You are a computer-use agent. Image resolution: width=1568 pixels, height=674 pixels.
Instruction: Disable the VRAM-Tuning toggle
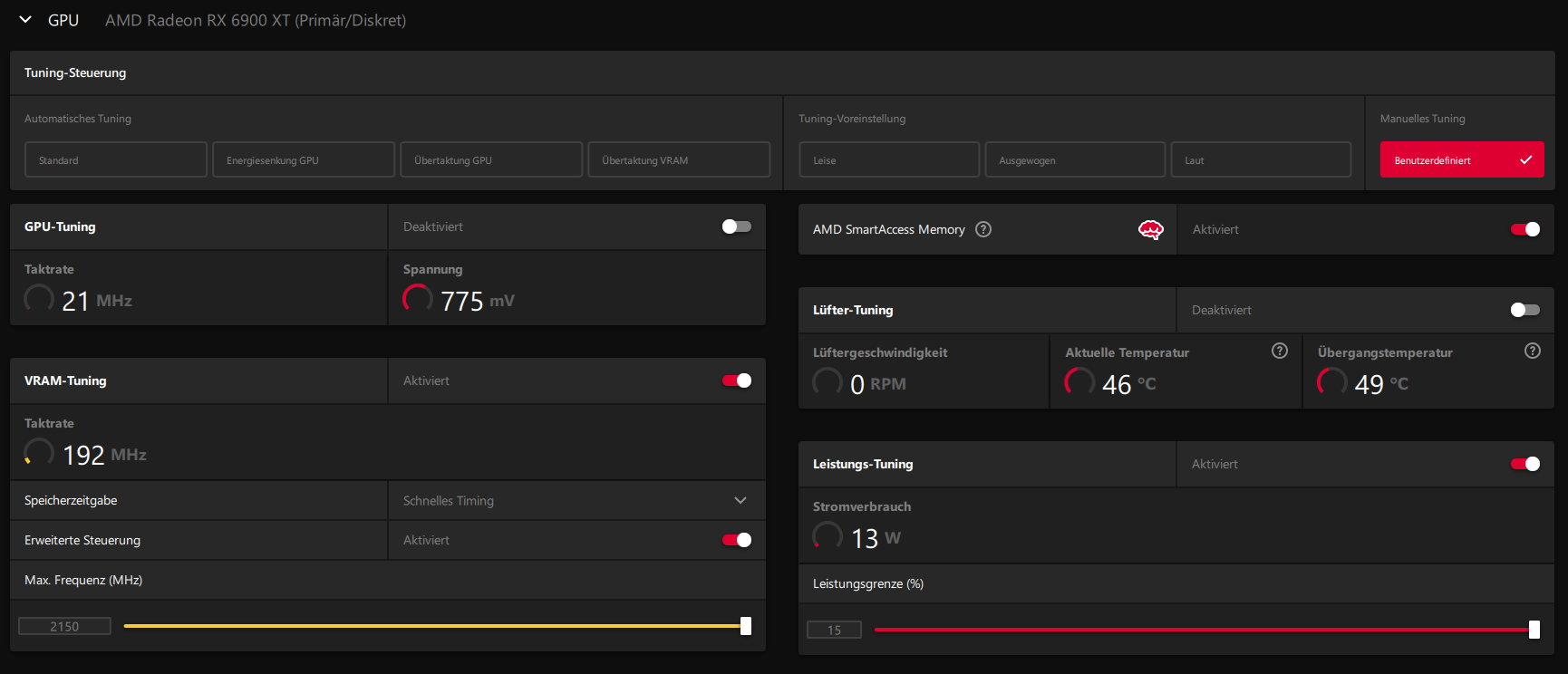pyautogui.click(x=737, y=380)
